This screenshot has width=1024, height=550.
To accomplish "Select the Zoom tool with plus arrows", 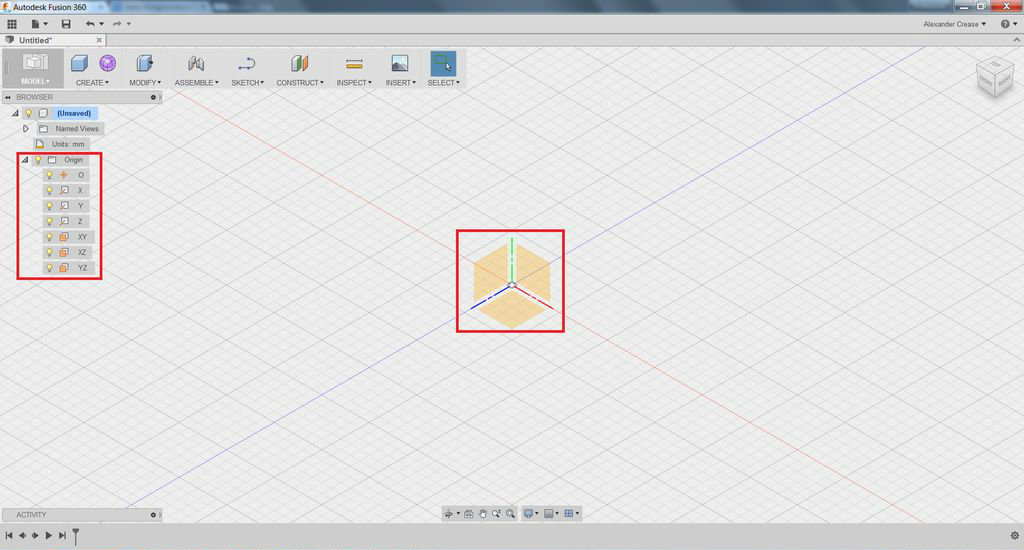I will (496, 514).
